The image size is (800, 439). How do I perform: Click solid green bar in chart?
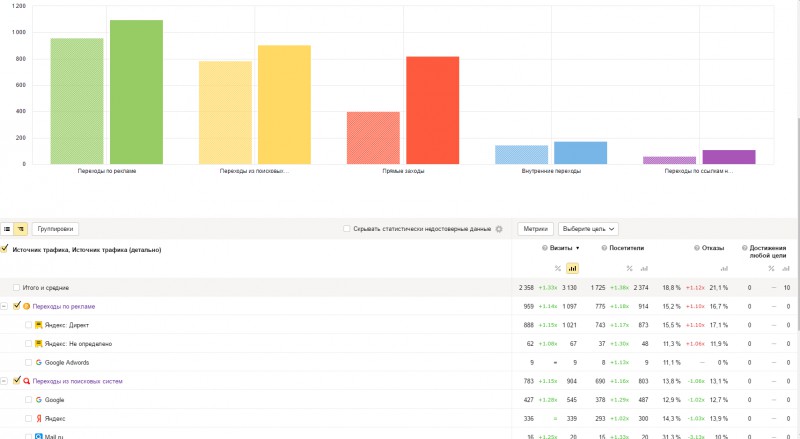(136, 92)
